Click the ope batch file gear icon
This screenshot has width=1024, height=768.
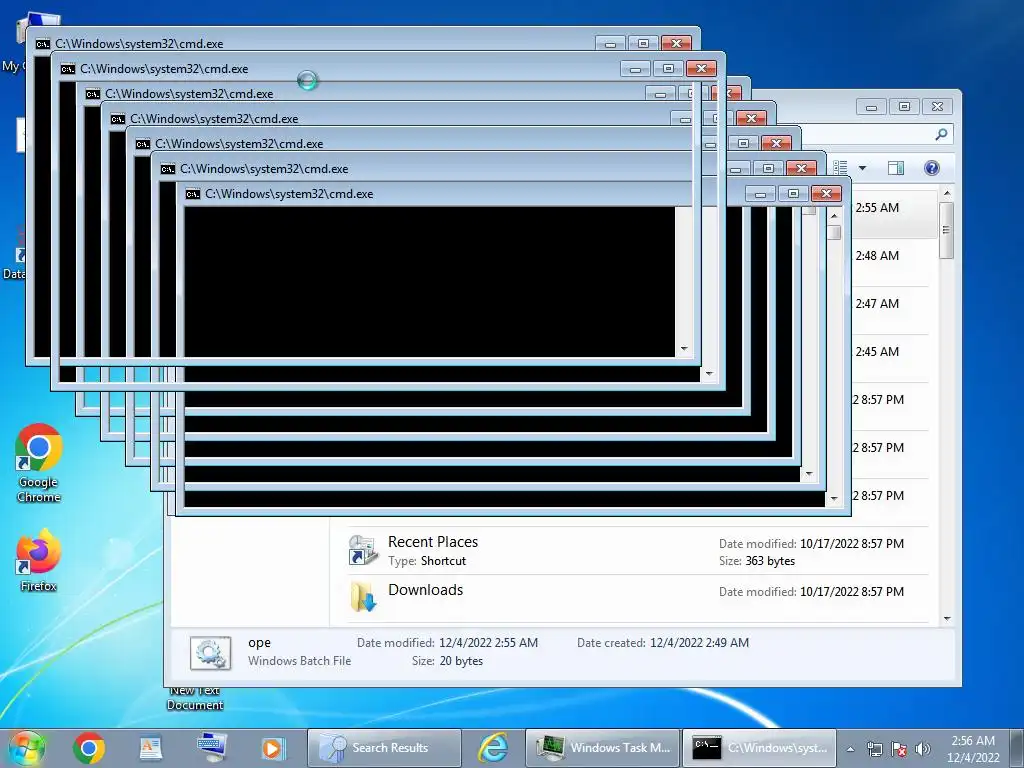click(210, 652)
